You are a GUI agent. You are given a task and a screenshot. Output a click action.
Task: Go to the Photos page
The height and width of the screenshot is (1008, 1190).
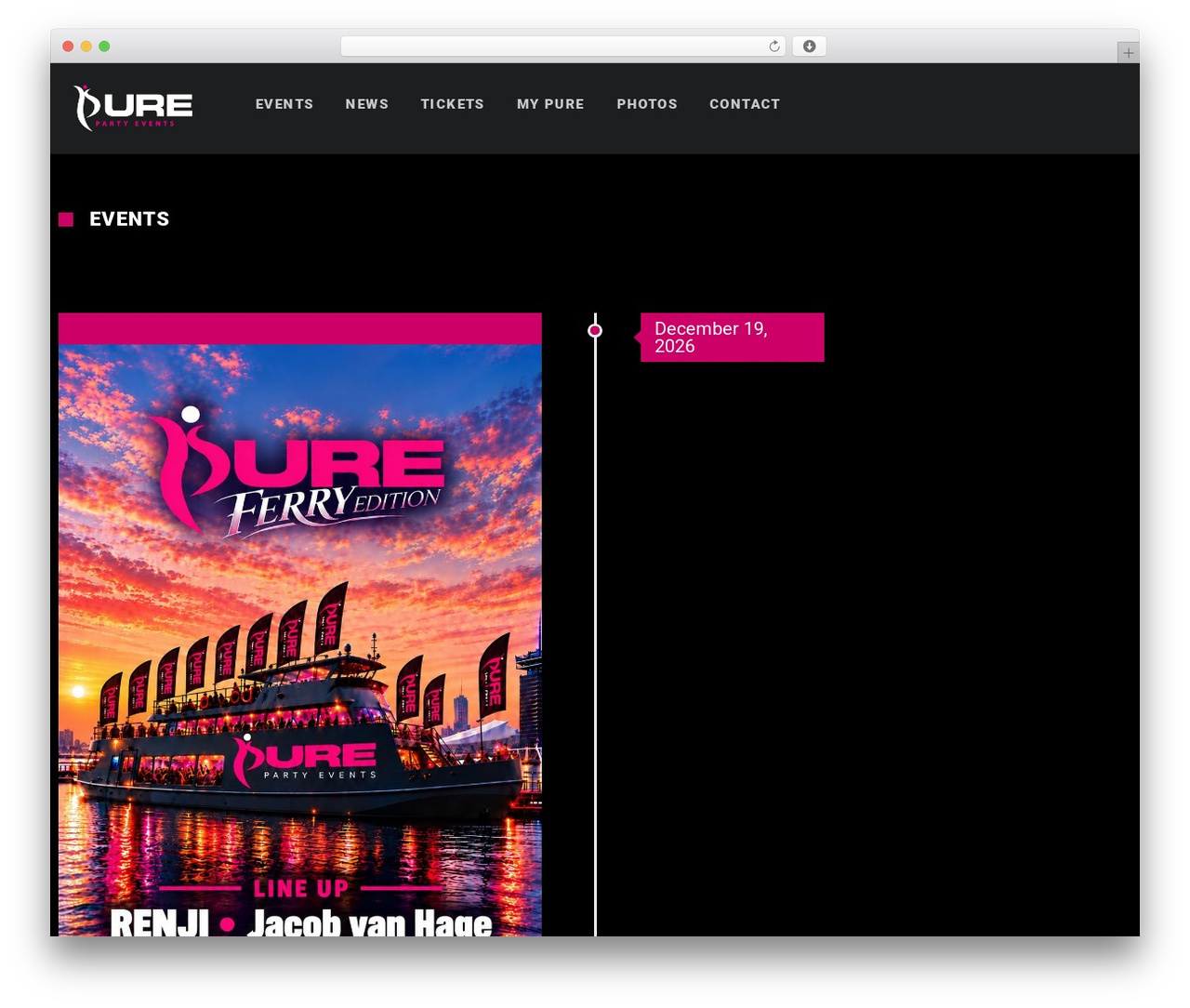647,104
